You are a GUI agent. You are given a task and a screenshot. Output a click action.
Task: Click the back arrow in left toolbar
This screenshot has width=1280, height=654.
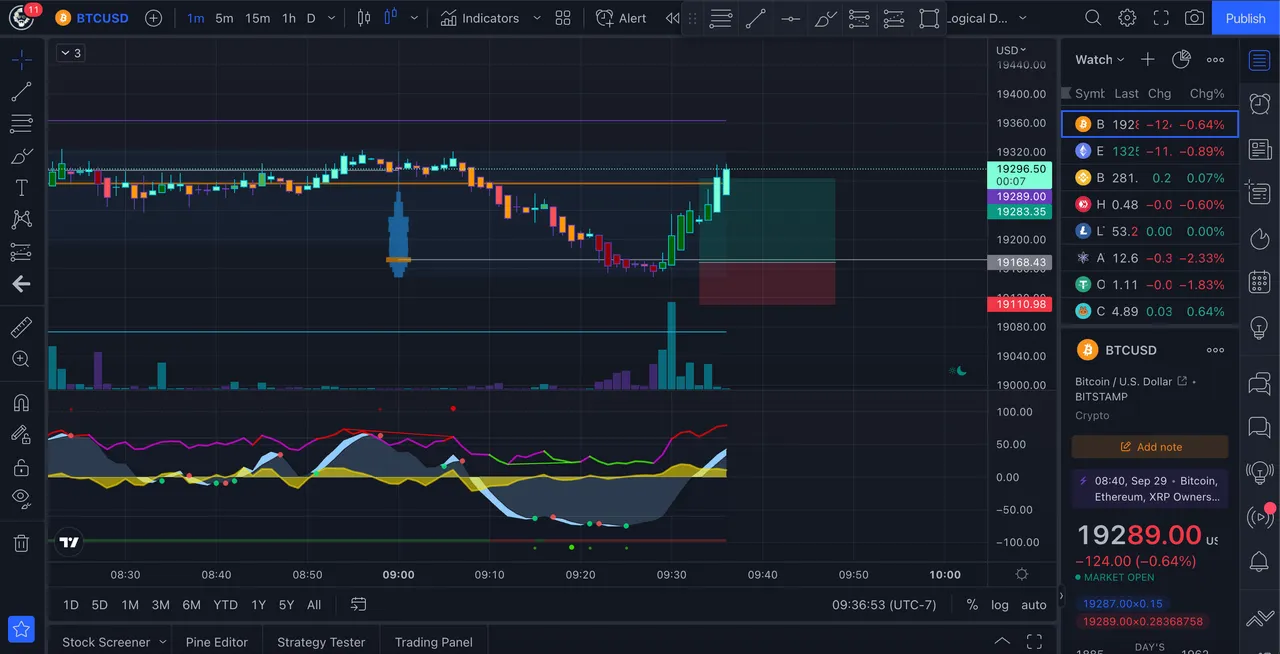[21, 284]
